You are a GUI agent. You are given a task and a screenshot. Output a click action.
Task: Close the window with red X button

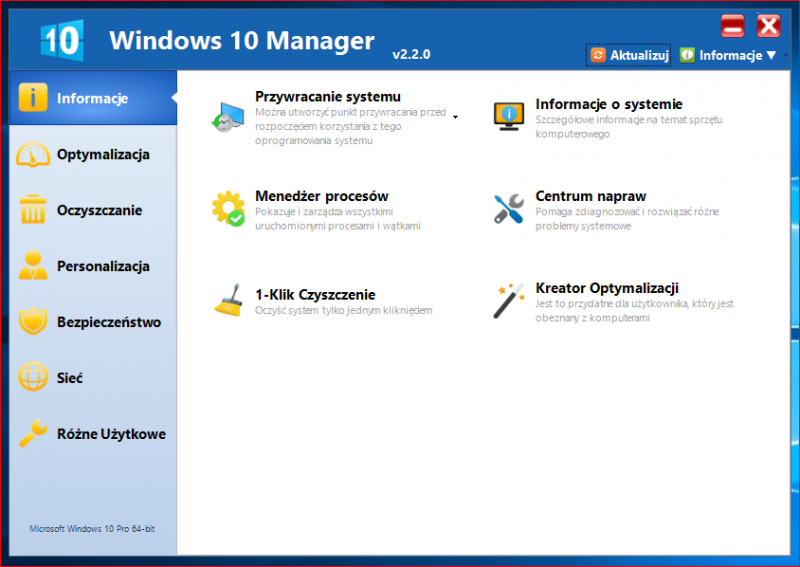(x=768, y=26)
